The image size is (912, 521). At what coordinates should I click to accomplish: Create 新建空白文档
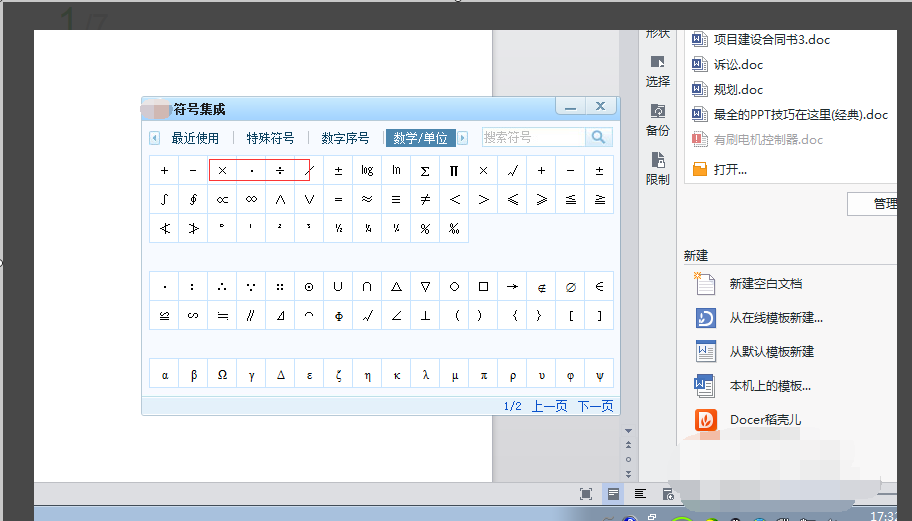749,284
